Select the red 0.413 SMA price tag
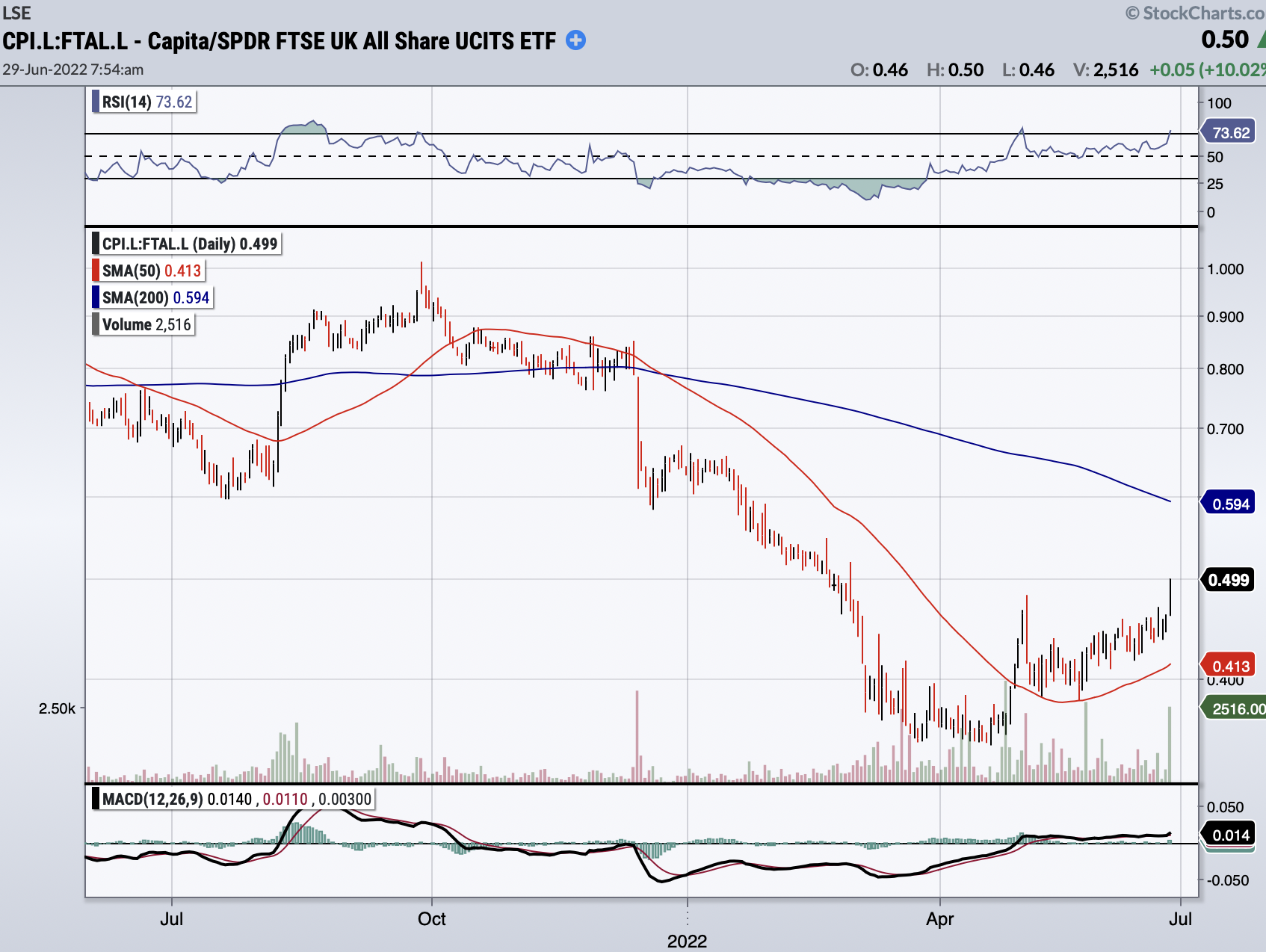Screen dimensions: 1266x952 (x=1229, y=666)
